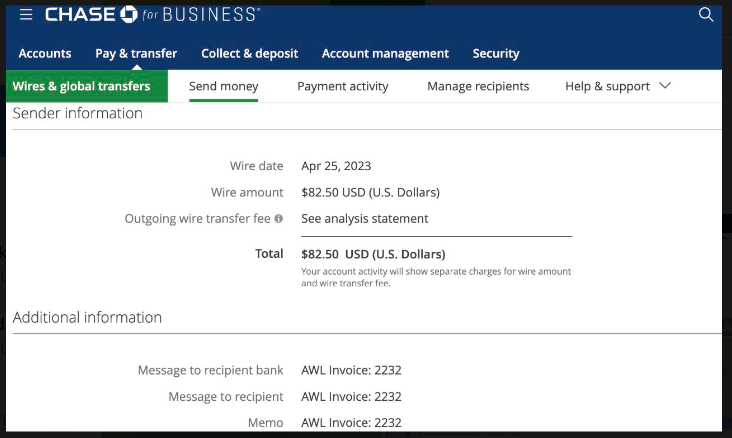The width and height of the screenshot is (732, 438).
Task: Click the Sender information heading
Action: [x=77, y=113]
